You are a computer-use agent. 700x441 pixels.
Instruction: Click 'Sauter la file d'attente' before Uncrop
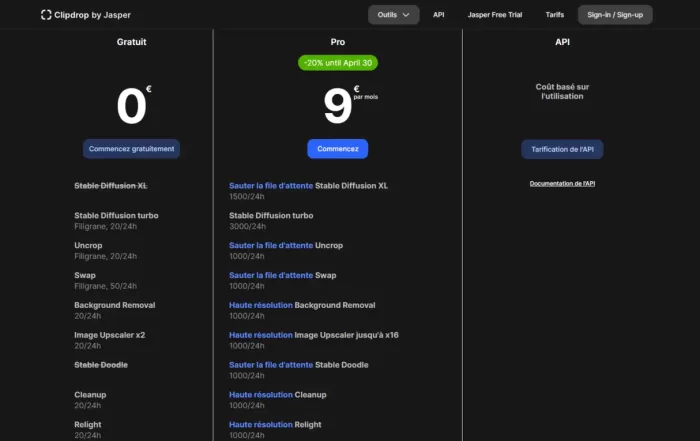(x=271, y=245)
